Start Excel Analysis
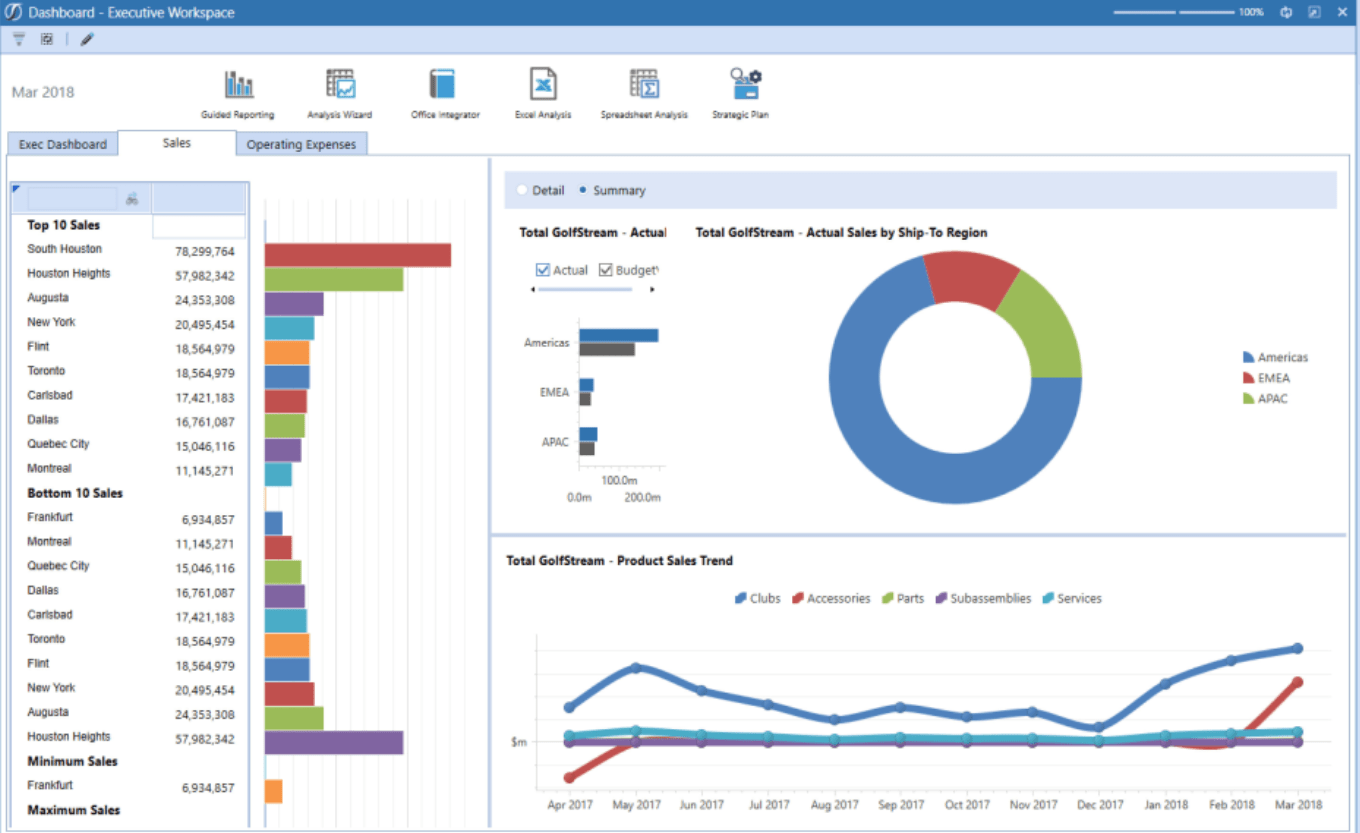 coord(543,86)
